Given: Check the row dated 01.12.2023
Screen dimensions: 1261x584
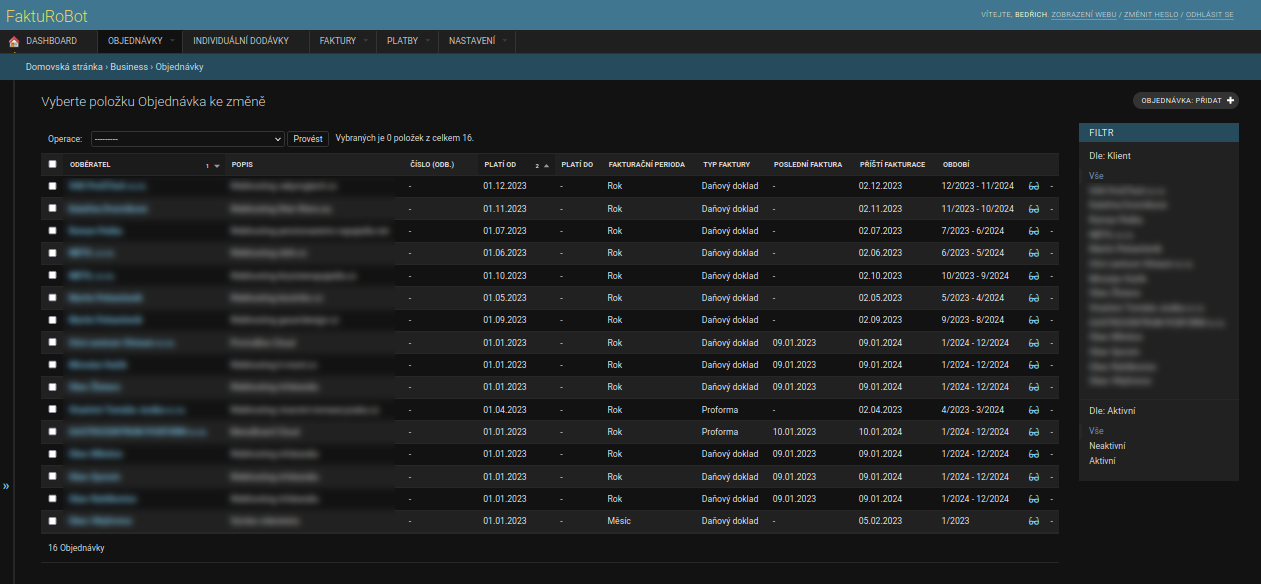Looking at the screenshot, I should tap(53, 186).
